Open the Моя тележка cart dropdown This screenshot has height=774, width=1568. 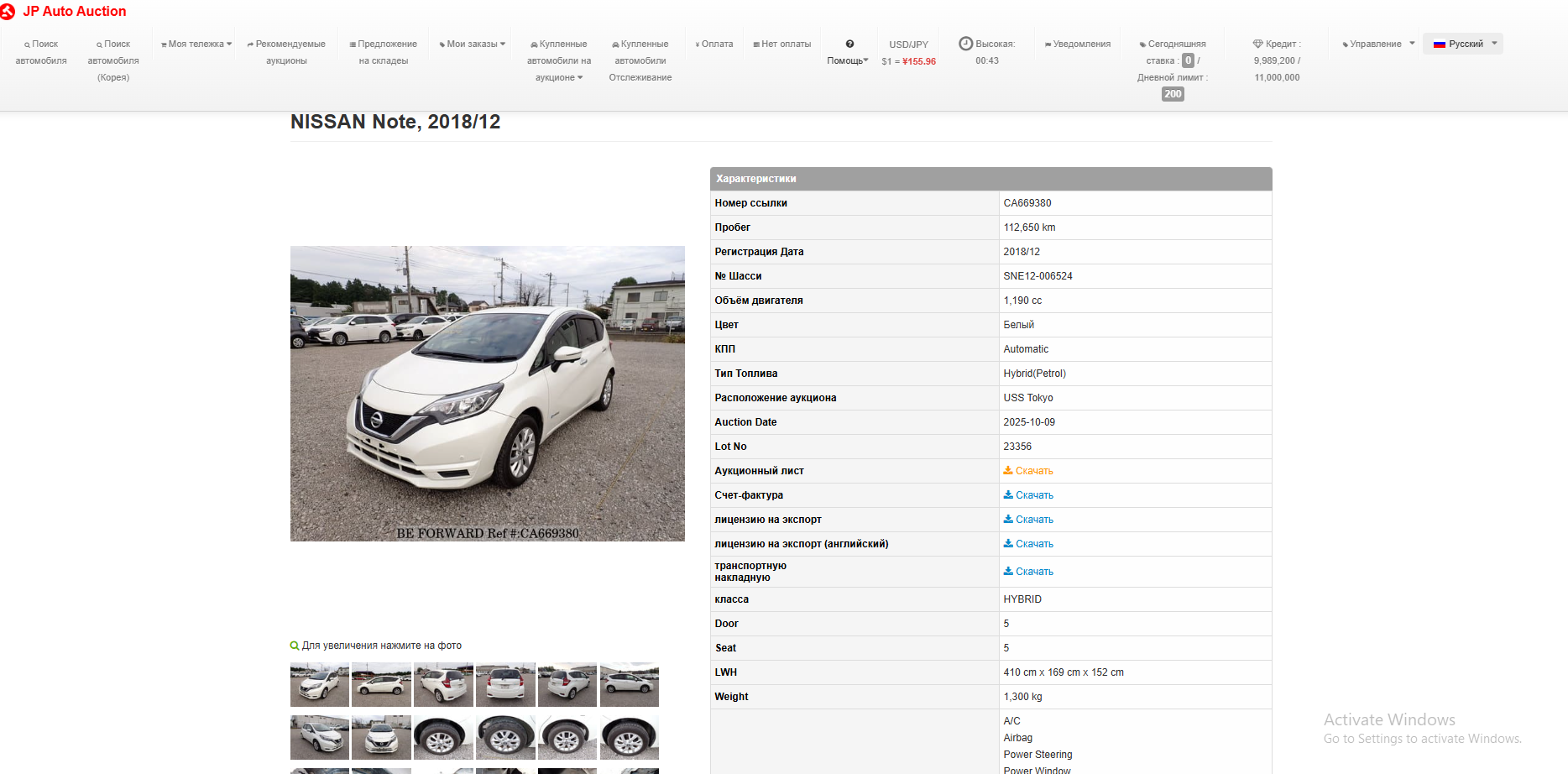click(x=196, y=44)
